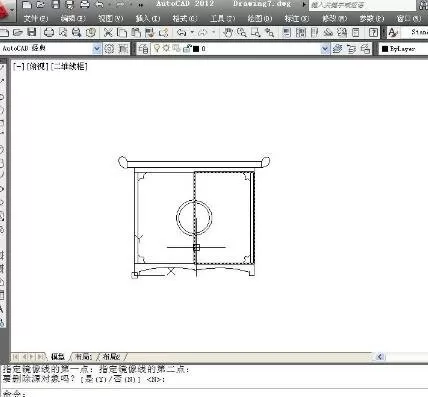The width and height of the screenshot is (428, 397).
Task: Click Make Object's Layer Current icon
Action: [x=337, y=49]
